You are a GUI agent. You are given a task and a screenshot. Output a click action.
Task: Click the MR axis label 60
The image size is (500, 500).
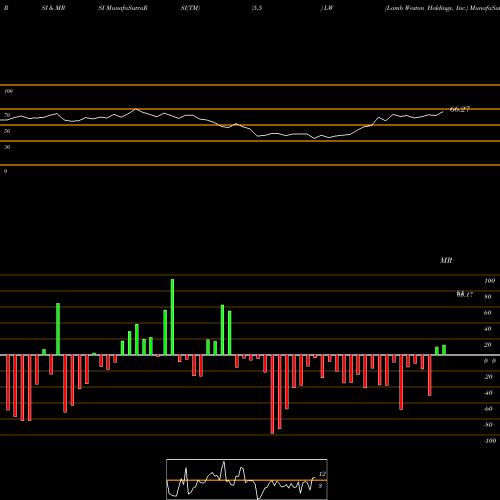pyautogui.click(x=488, y=313)
